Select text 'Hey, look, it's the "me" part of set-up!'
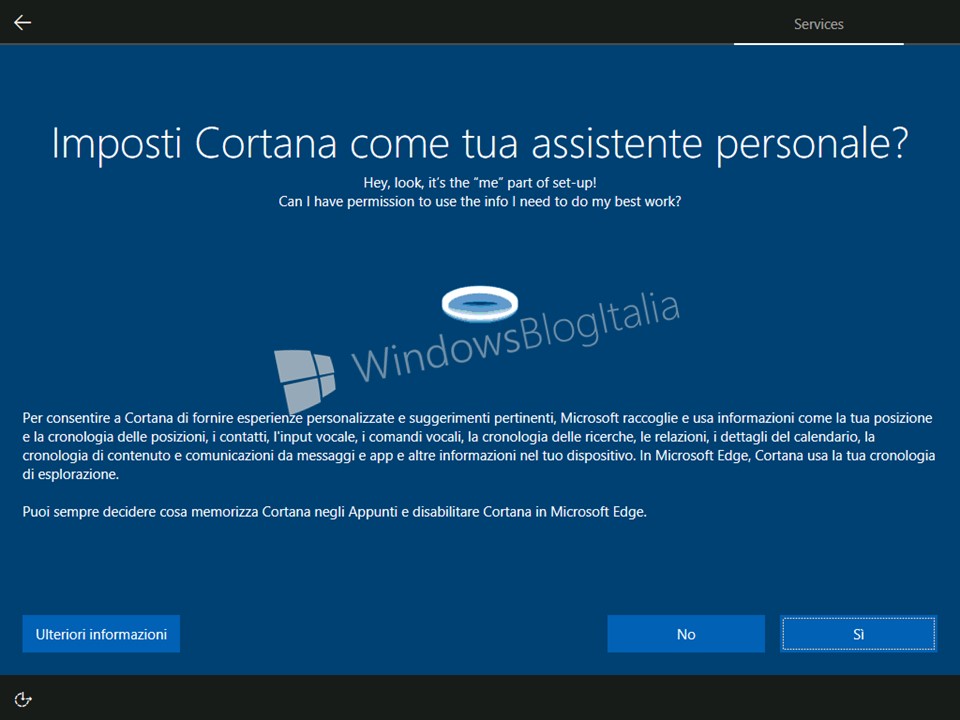Image resolution: width=960 pixels, height=720 pixels. (480, 182)
